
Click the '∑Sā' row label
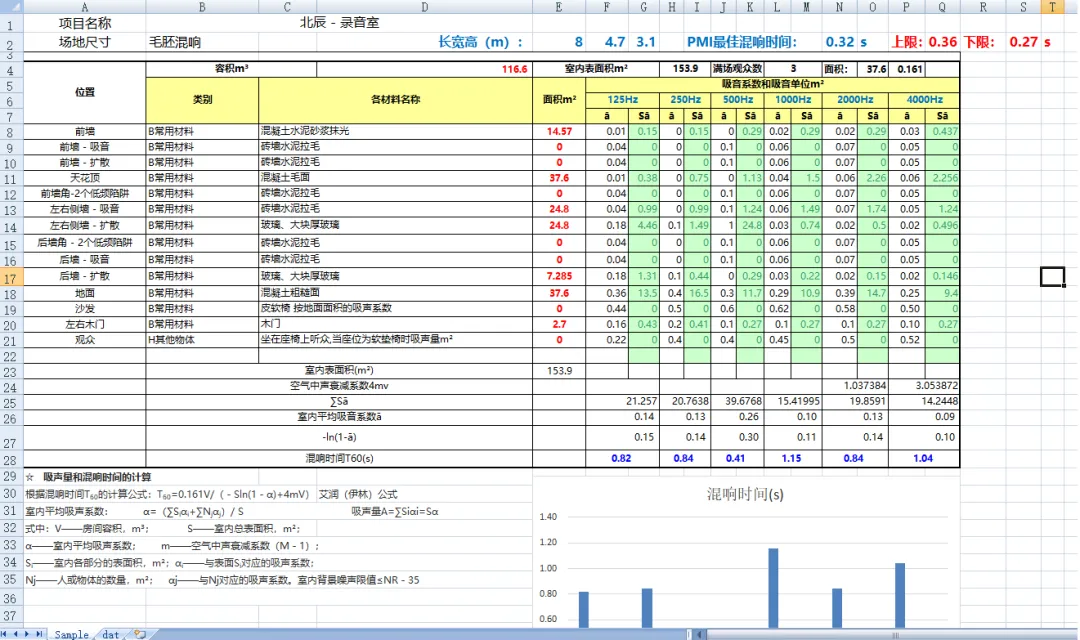click(x=339, y=402)
